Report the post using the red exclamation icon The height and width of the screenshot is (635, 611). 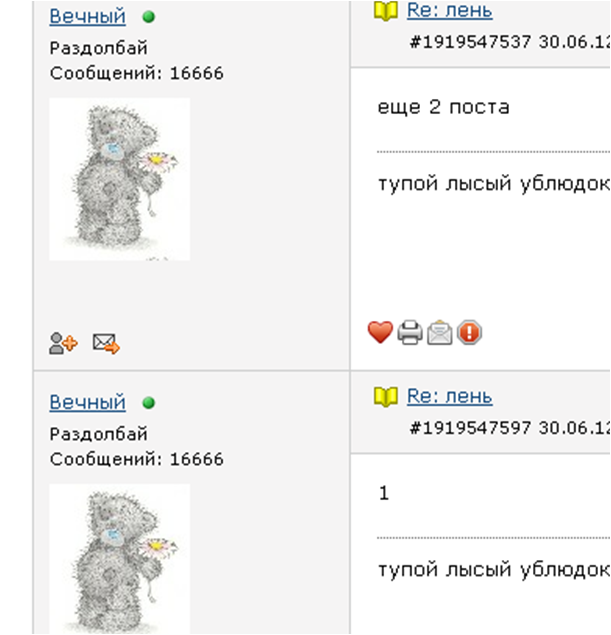[469, 332]
